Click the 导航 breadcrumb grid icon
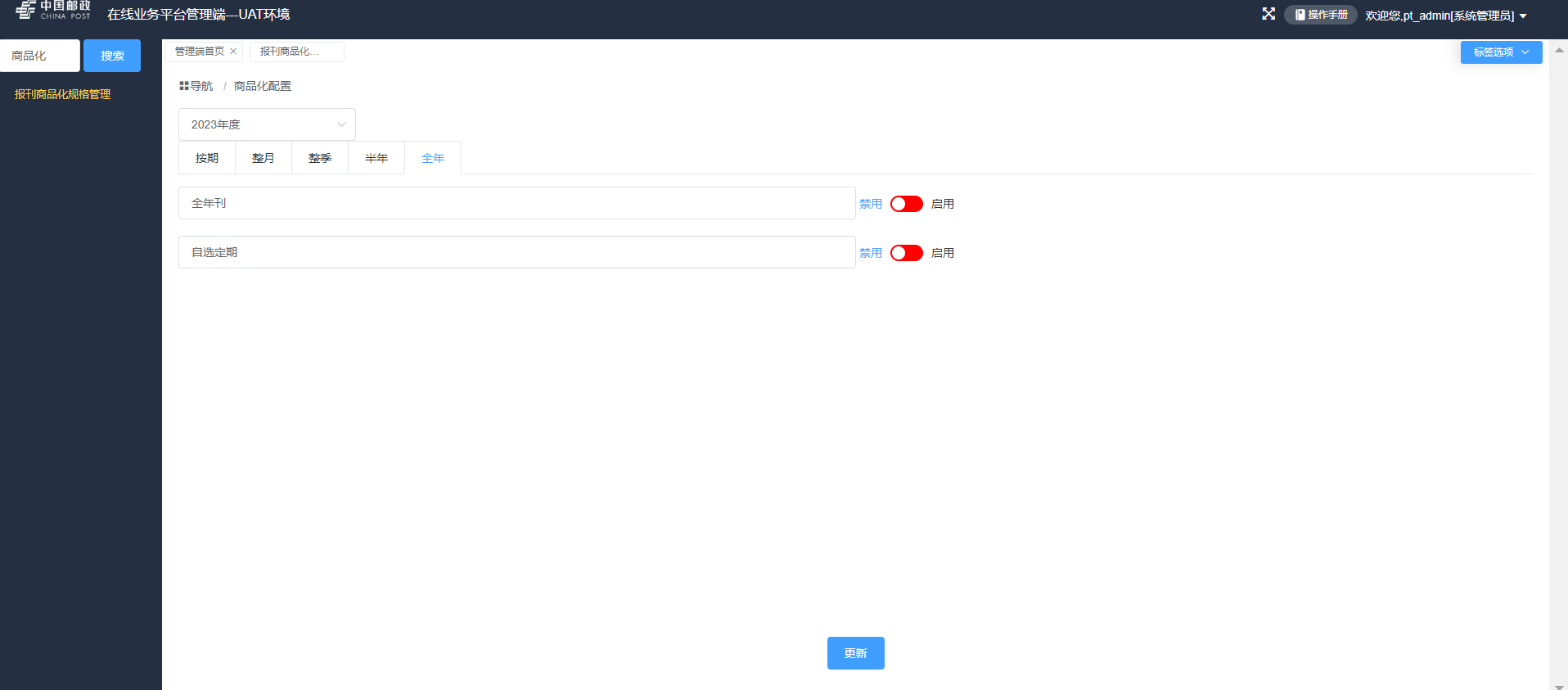The image size is (1568, 690). [184, 86]
